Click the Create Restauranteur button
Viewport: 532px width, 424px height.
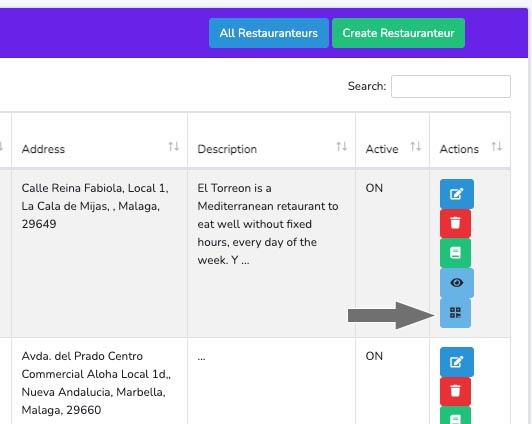click(398, 33)
